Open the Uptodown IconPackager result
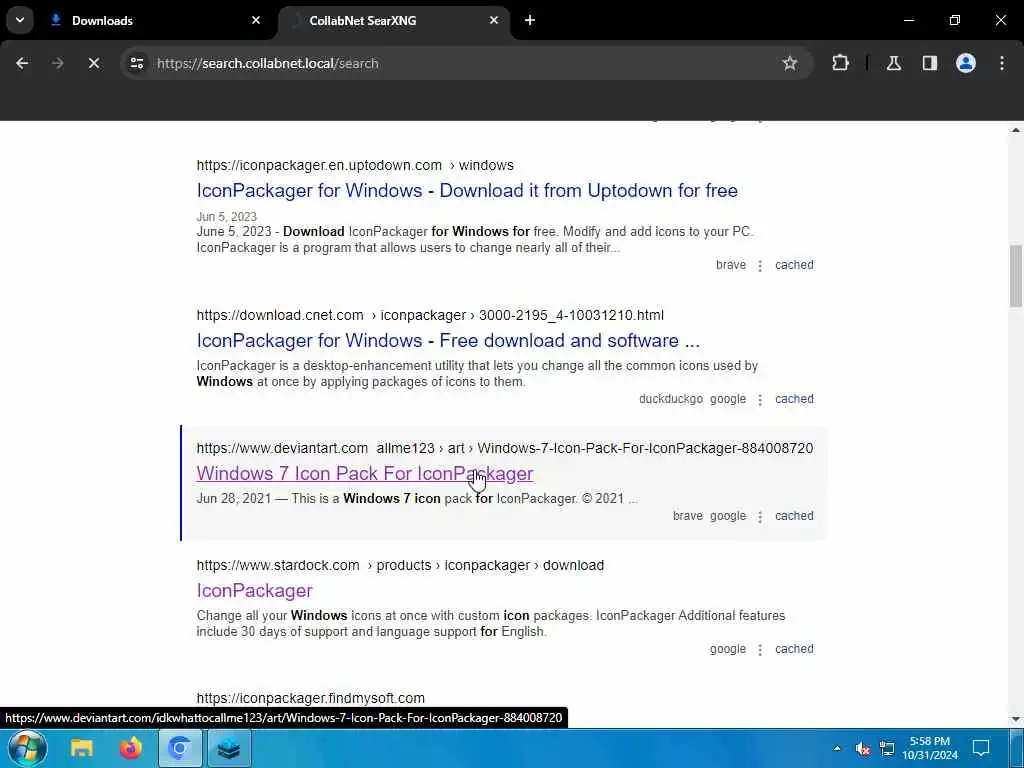 (467, 191)
